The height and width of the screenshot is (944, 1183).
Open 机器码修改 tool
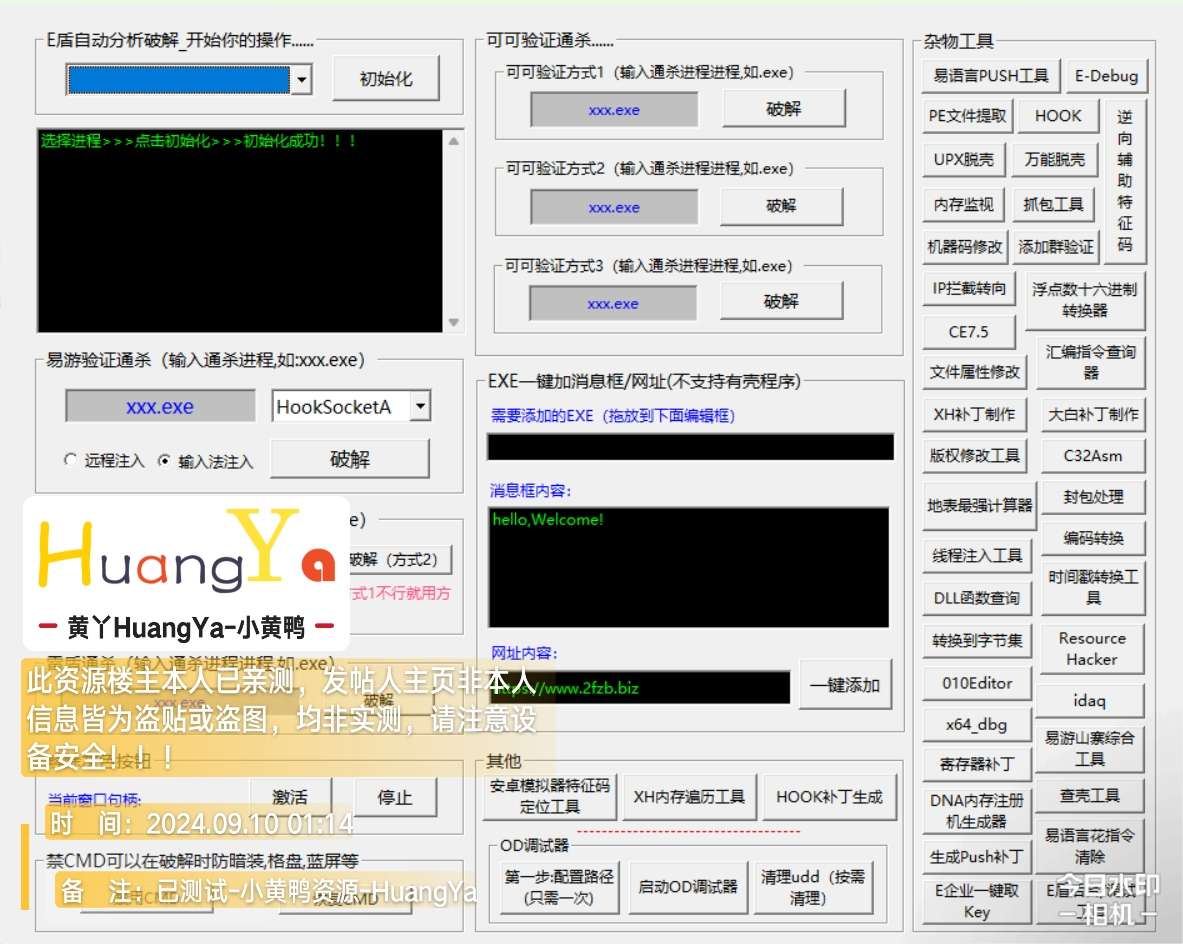965,247
